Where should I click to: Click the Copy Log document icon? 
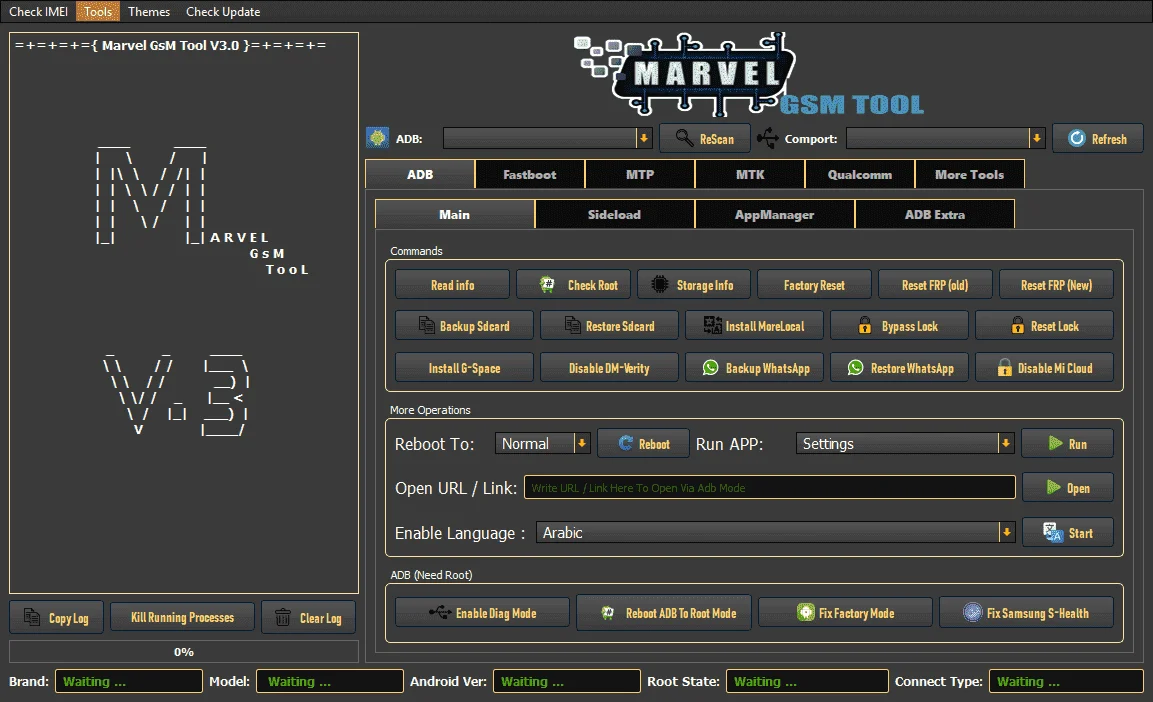click(x=32, y=617)
